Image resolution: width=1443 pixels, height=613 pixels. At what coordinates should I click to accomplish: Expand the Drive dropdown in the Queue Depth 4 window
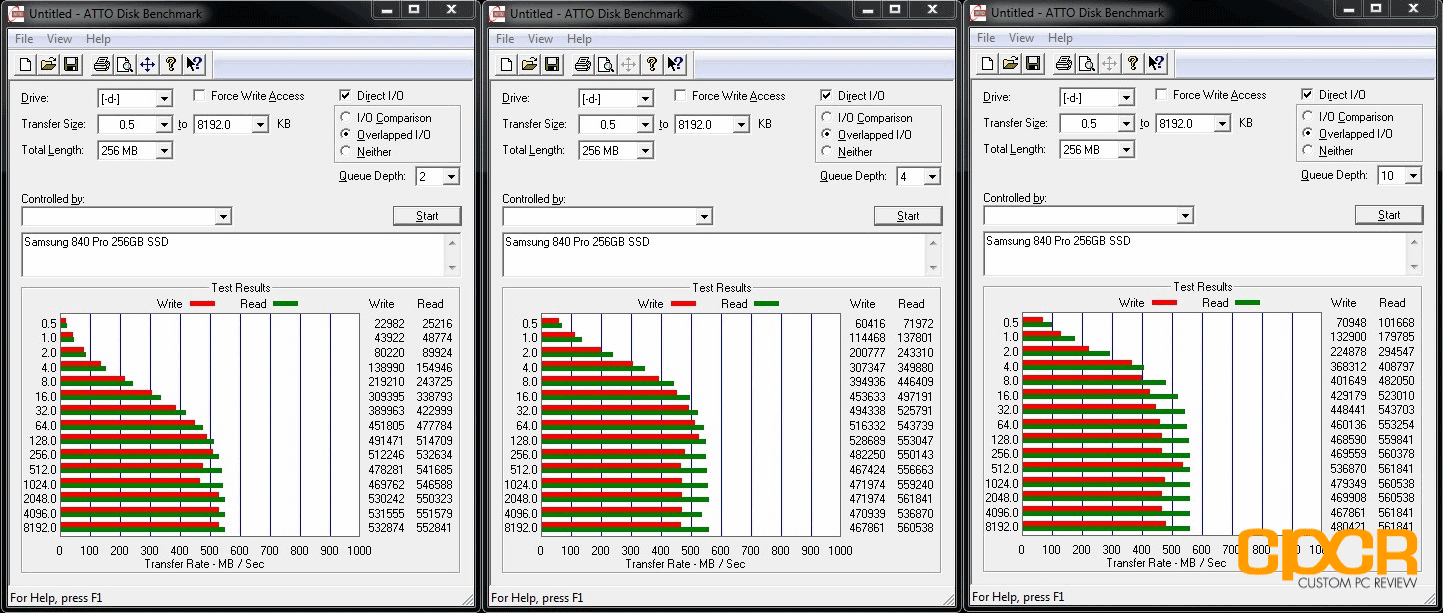(645, 99)
